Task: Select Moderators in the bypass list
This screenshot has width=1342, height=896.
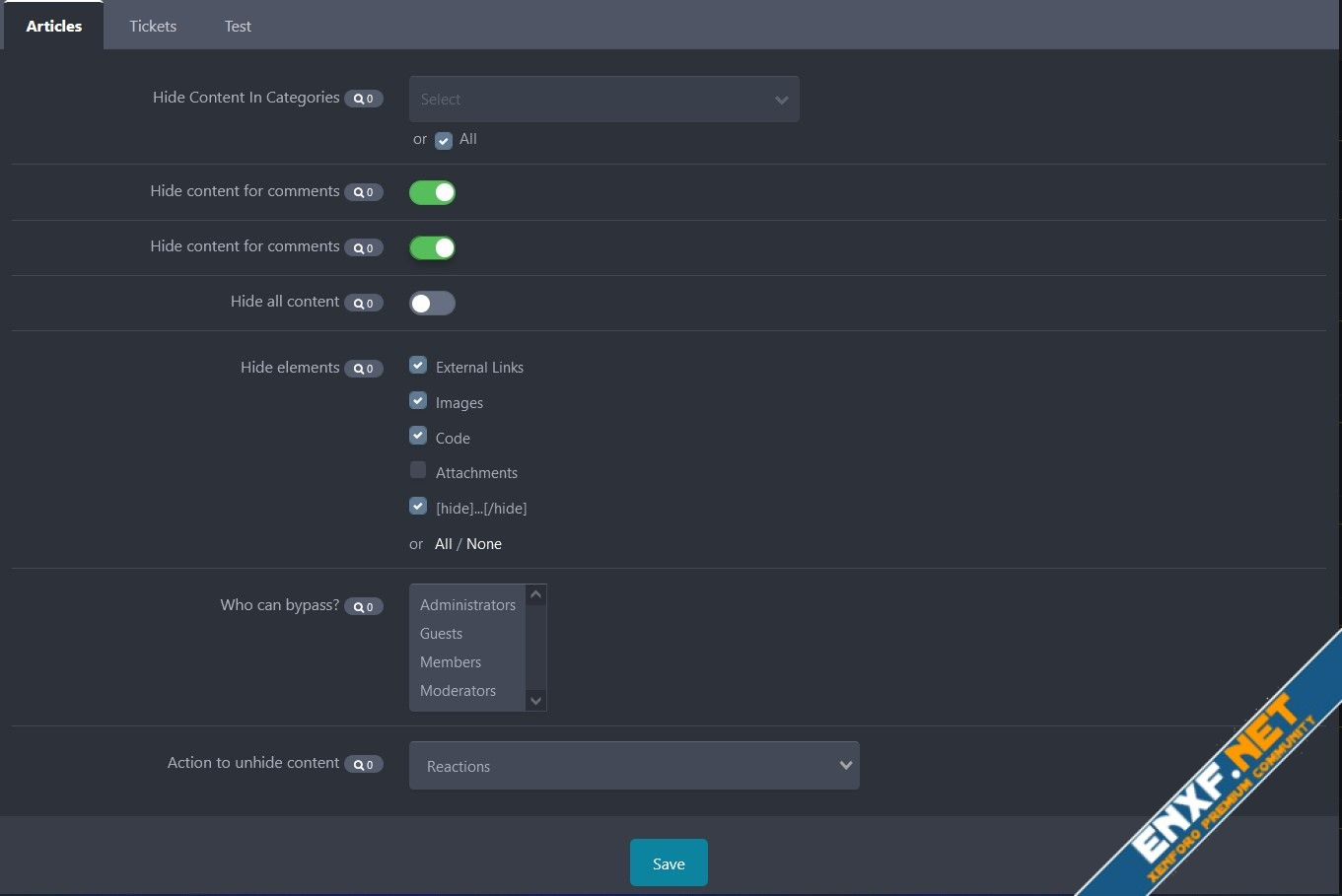Action: tap(458, 691)
